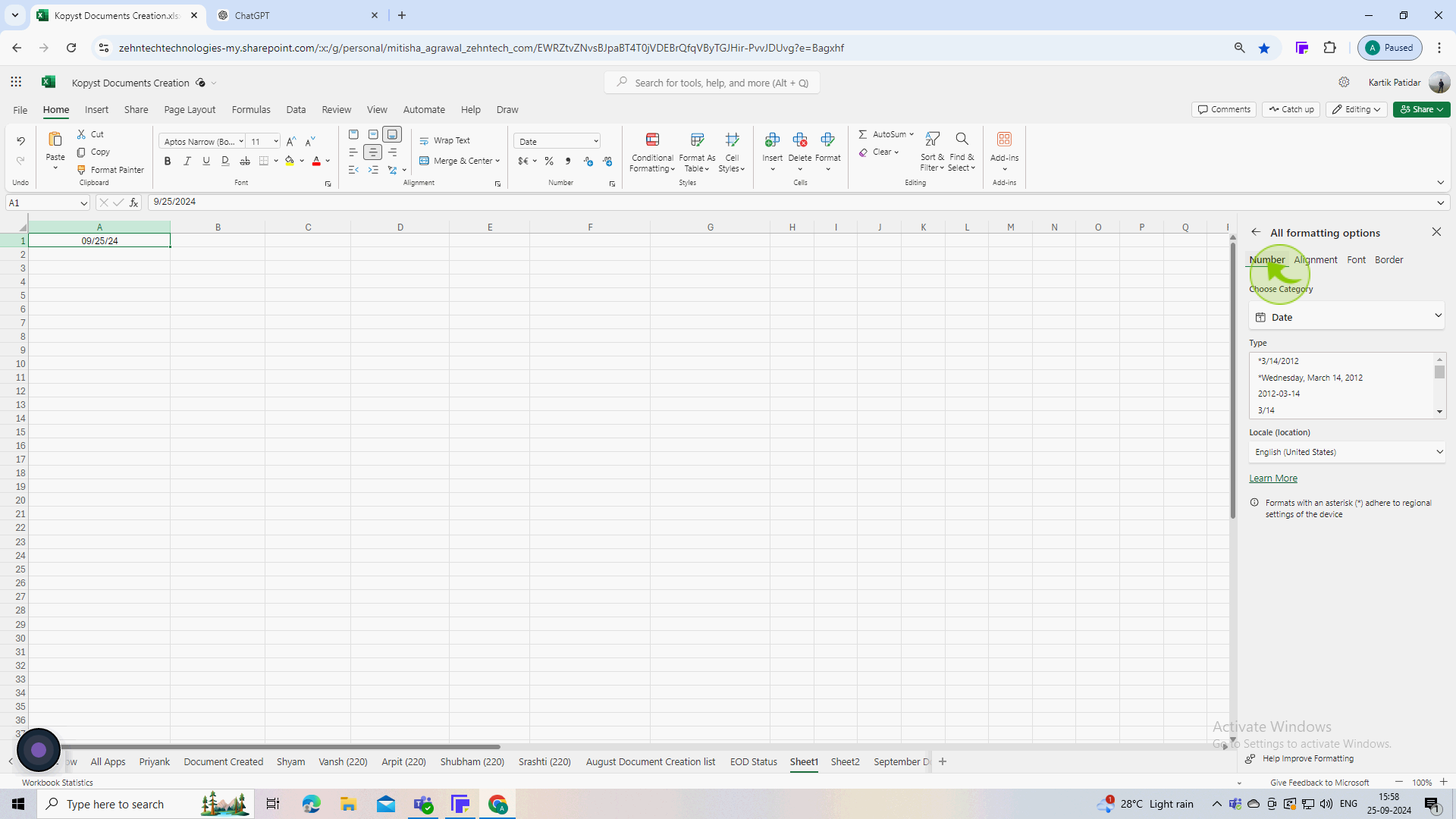Screen dimensions: 1456x819
Task: Toggle bold formatting
Action: coord(168,161)
